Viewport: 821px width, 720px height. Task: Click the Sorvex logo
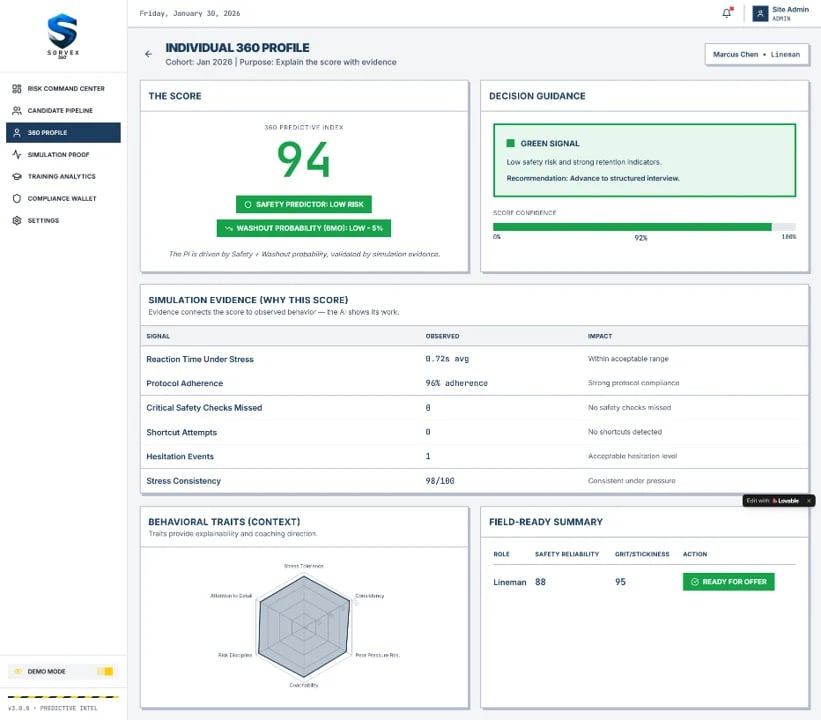[x=62, y=33]
